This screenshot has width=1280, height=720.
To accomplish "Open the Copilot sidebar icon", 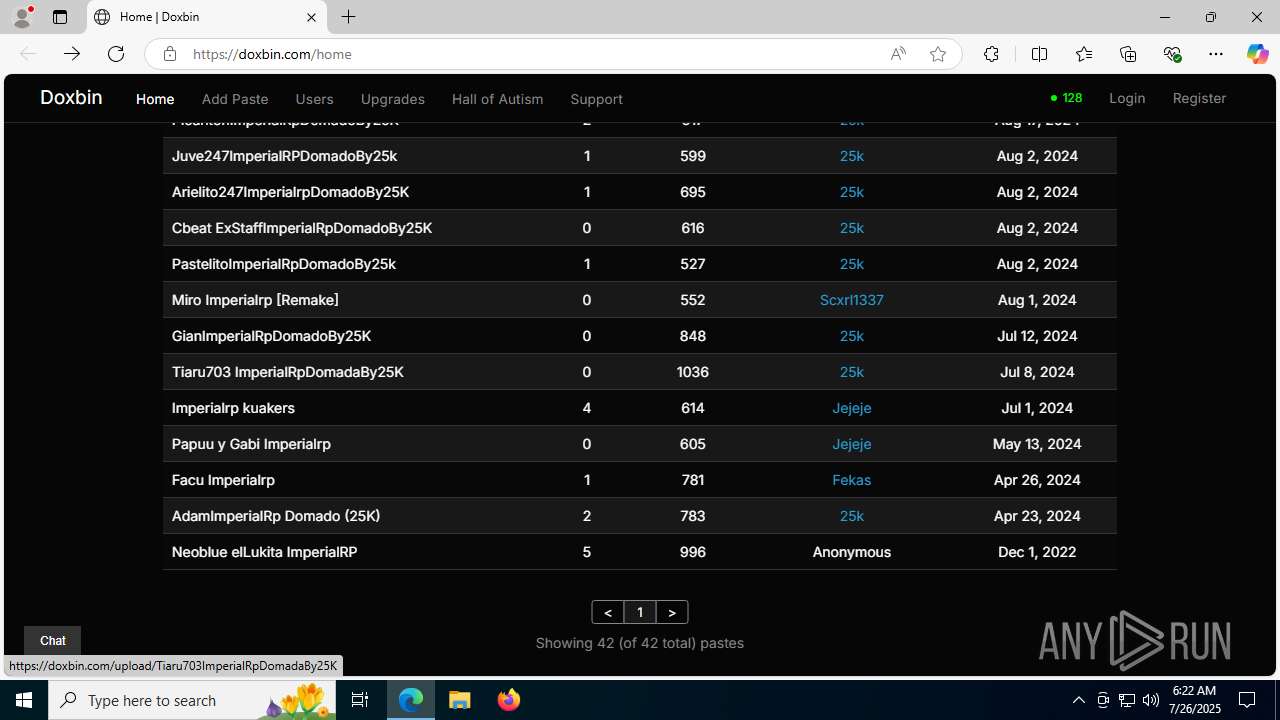I will pos(1257,54).
